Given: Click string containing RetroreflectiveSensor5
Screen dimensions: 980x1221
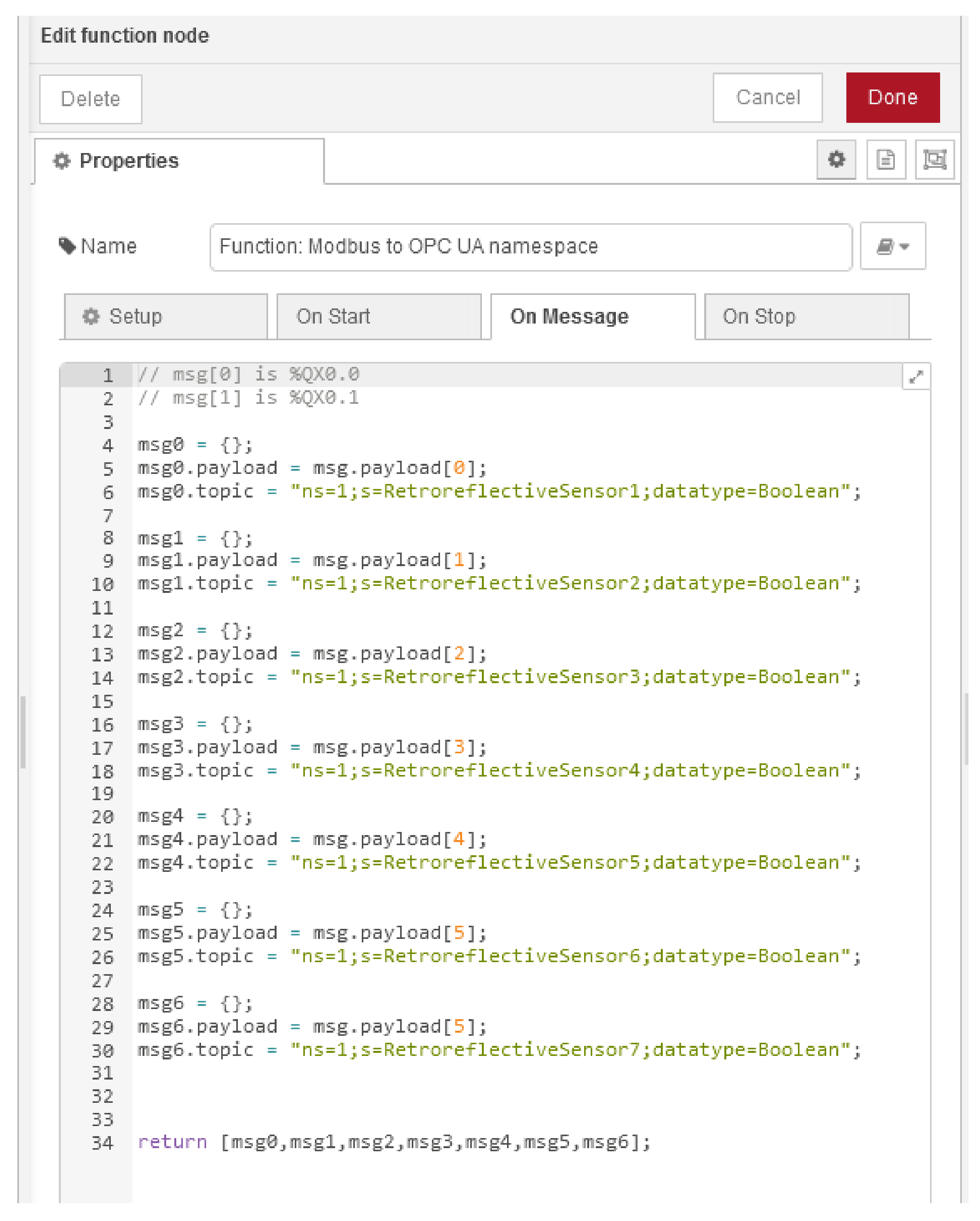Looking at the screenshot, I should click(x=570, y=863).
